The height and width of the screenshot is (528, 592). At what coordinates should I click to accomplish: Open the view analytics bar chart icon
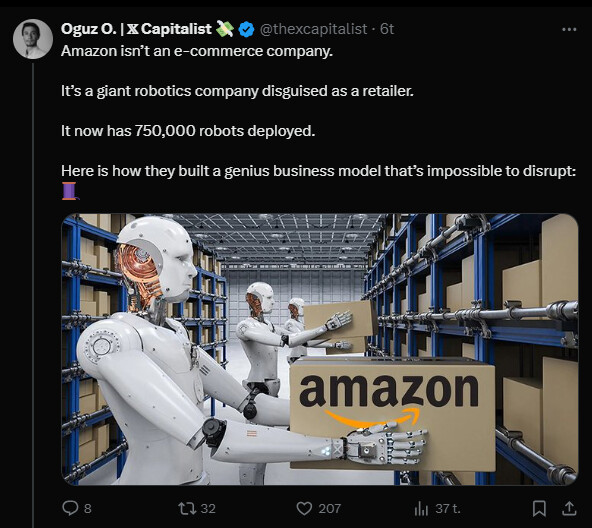421,508
